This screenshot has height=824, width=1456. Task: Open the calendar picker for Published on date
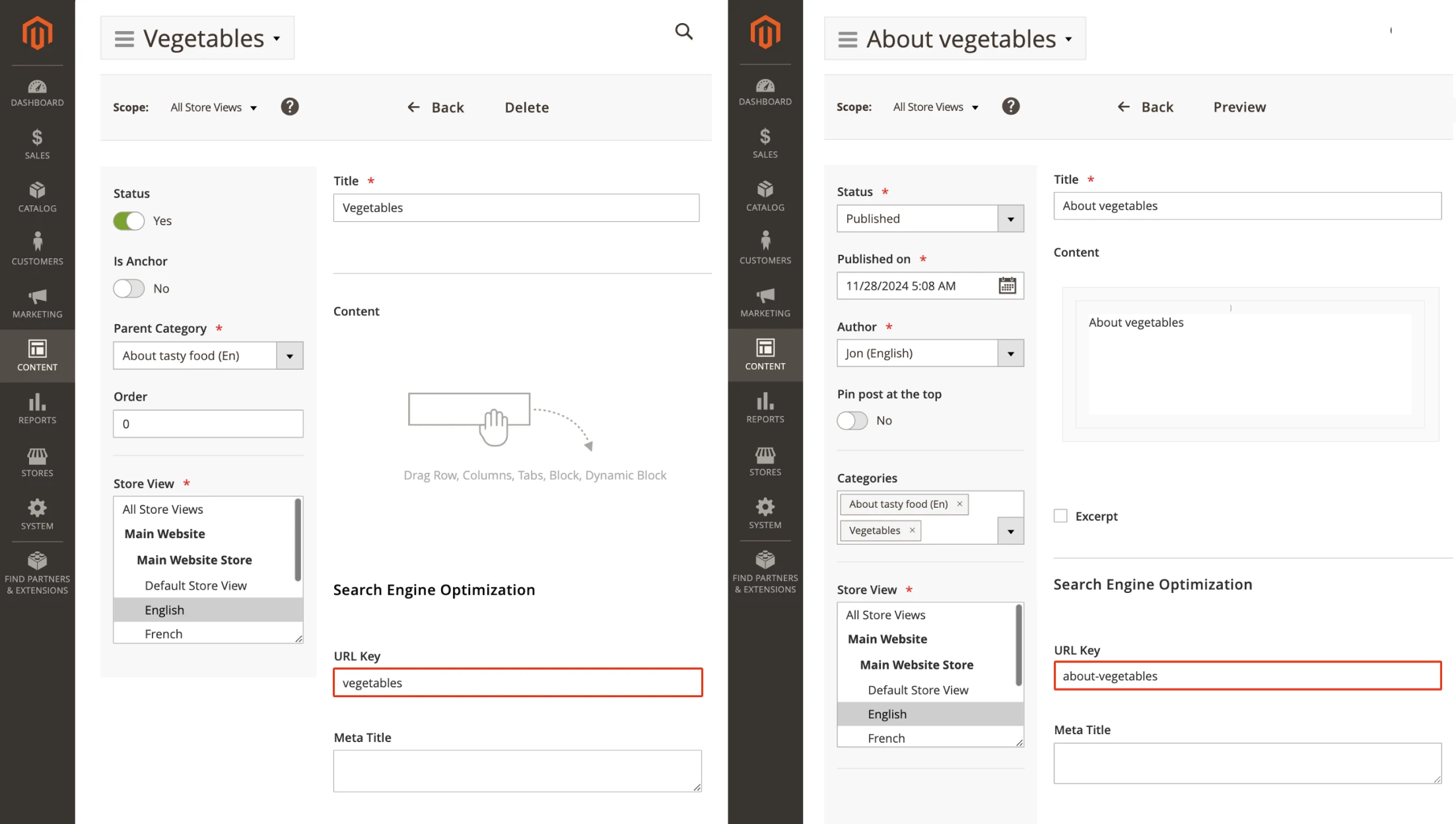pos(1006,285)
